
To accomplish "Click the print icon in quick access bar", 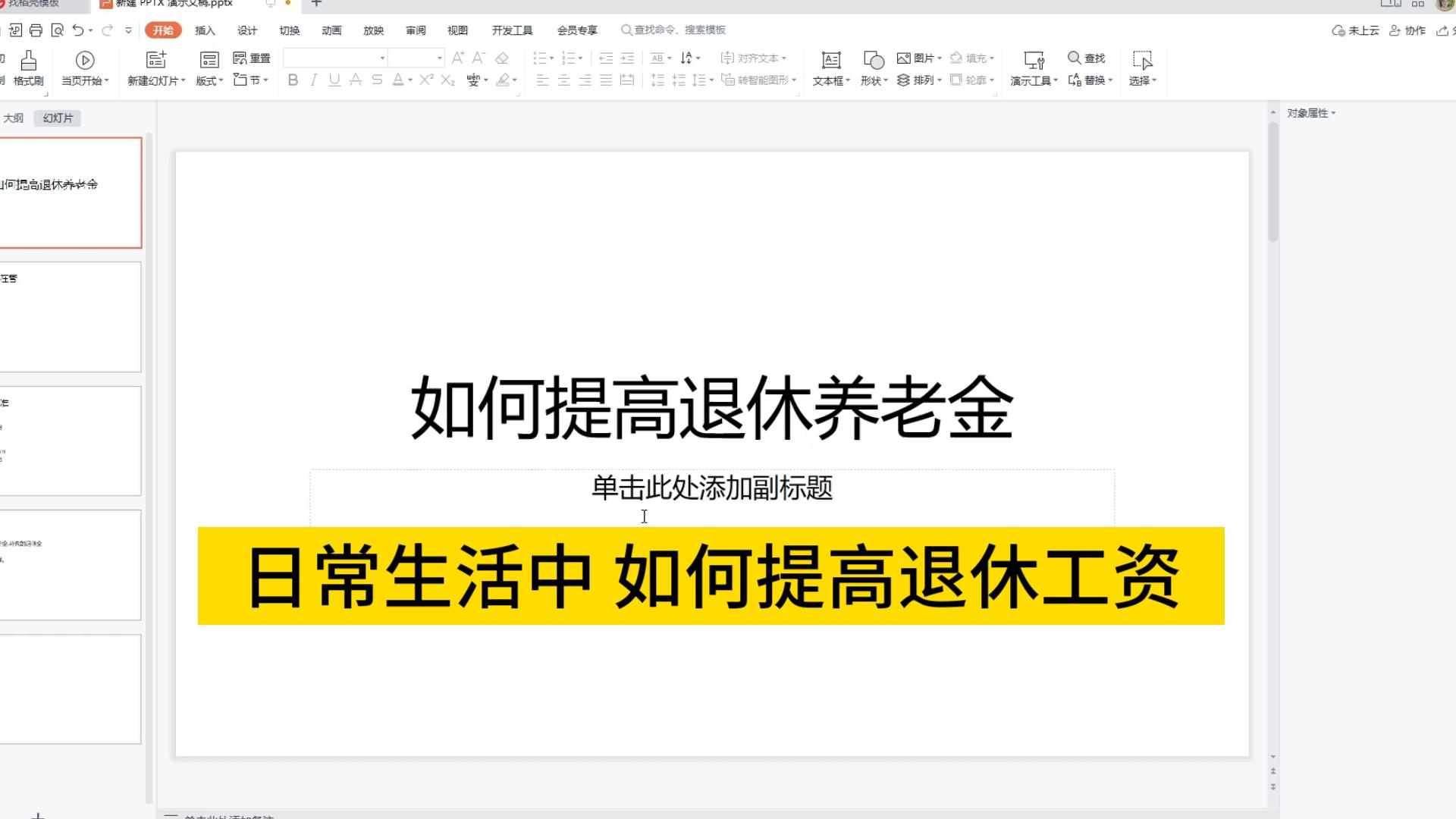I will (36, 30).
